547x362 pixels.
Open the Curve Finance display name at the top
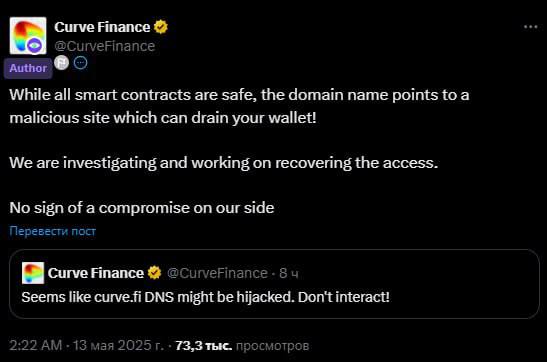(102, 27)
